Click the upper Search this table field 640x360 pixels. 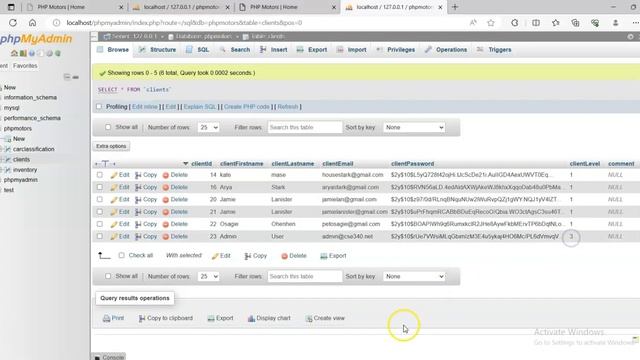coord(305,127)
